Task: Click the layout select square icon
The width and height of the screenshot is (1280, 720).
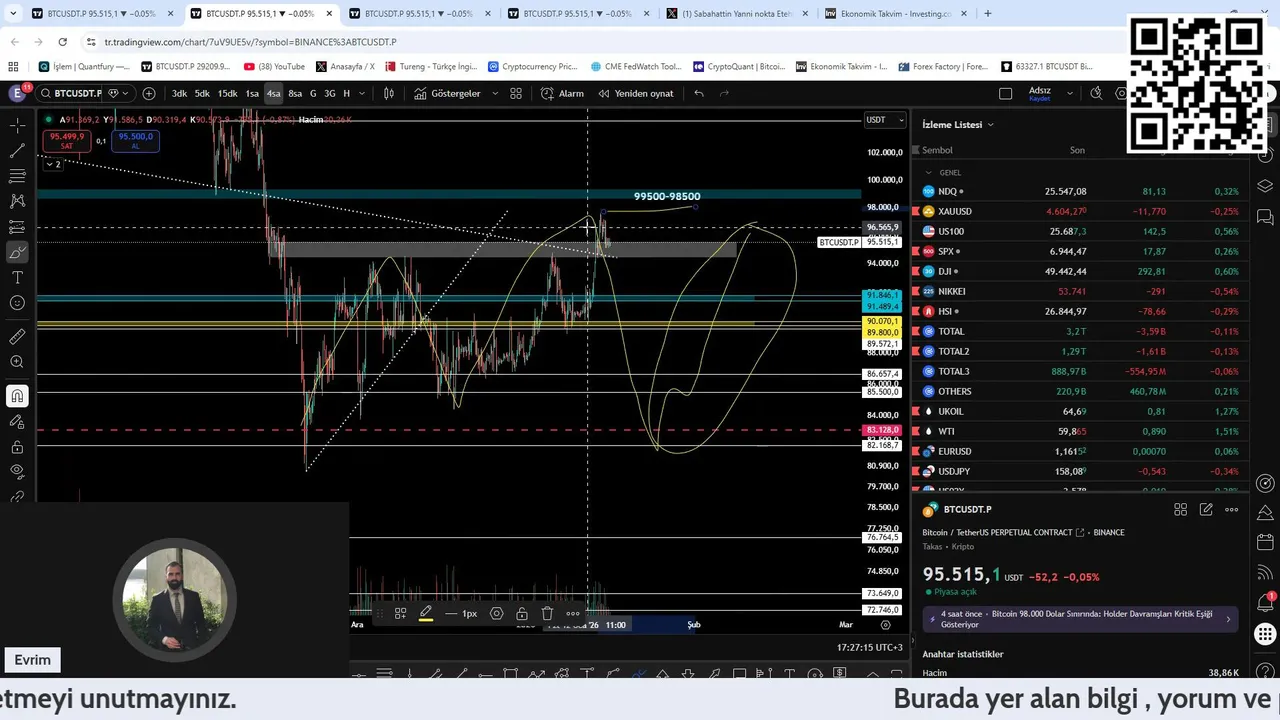Action: pos(1005,93)
